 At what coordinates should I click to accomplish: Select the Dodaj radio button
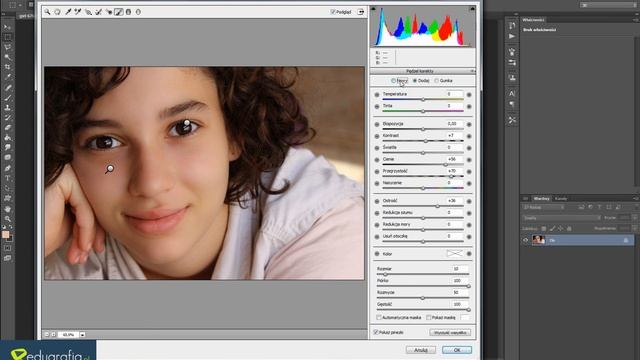[415, 81]
